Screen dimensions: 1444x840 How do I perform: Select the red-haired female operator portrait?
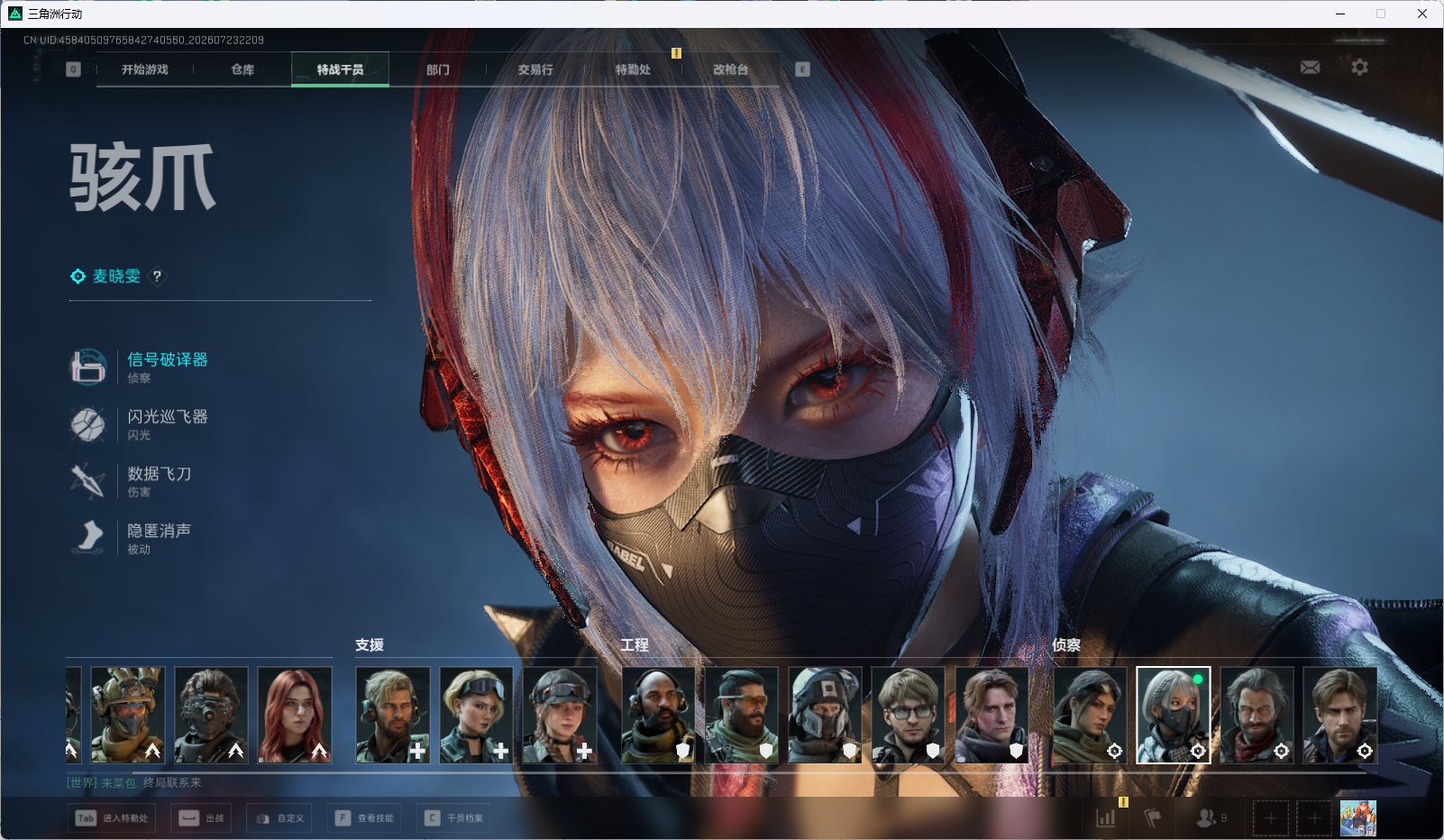coord(295,716)
